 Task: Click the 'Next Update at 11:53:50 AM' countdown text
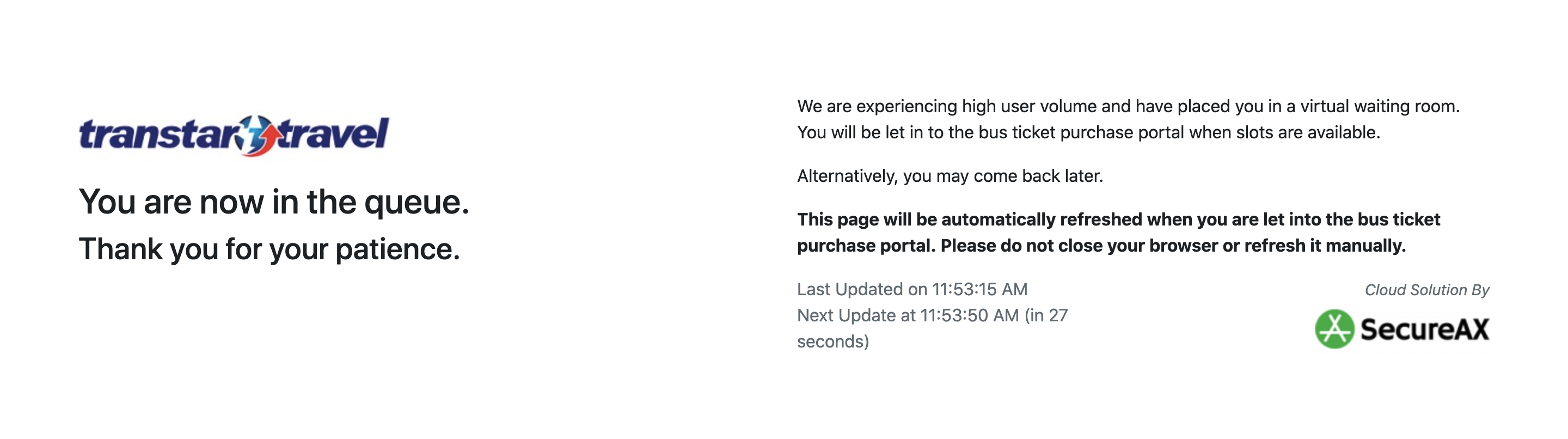point(908,315)
